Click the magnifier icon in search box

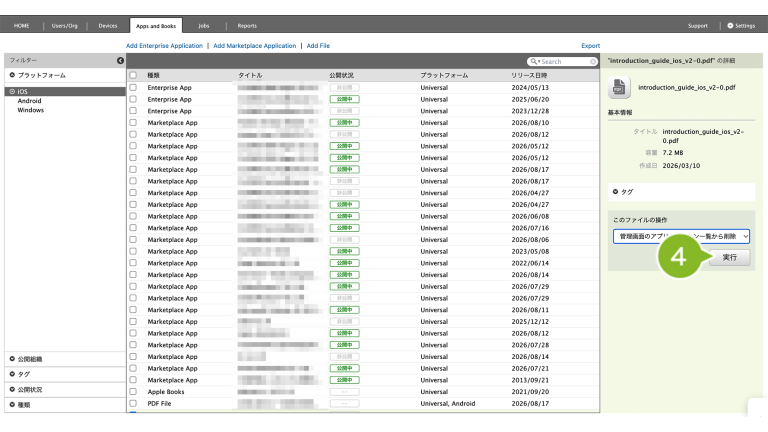pyautogui.click(x=533, y=62)
